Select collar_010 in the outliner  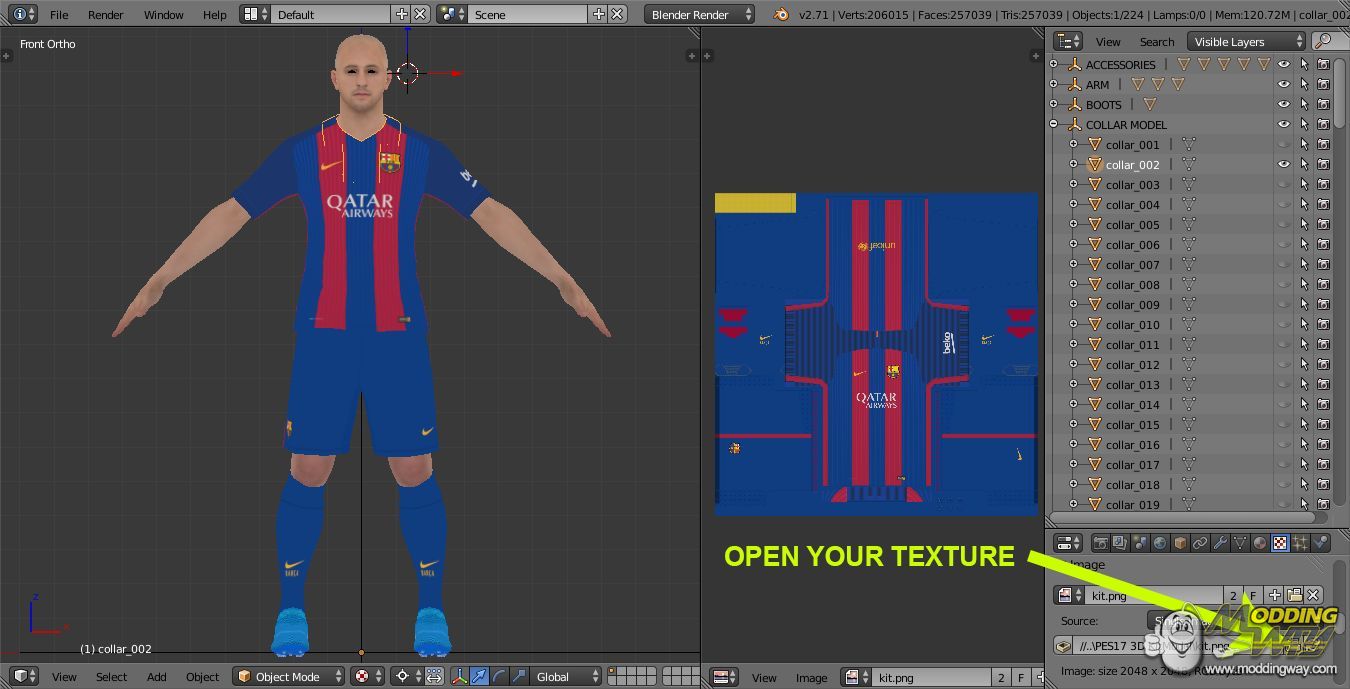1132,325
